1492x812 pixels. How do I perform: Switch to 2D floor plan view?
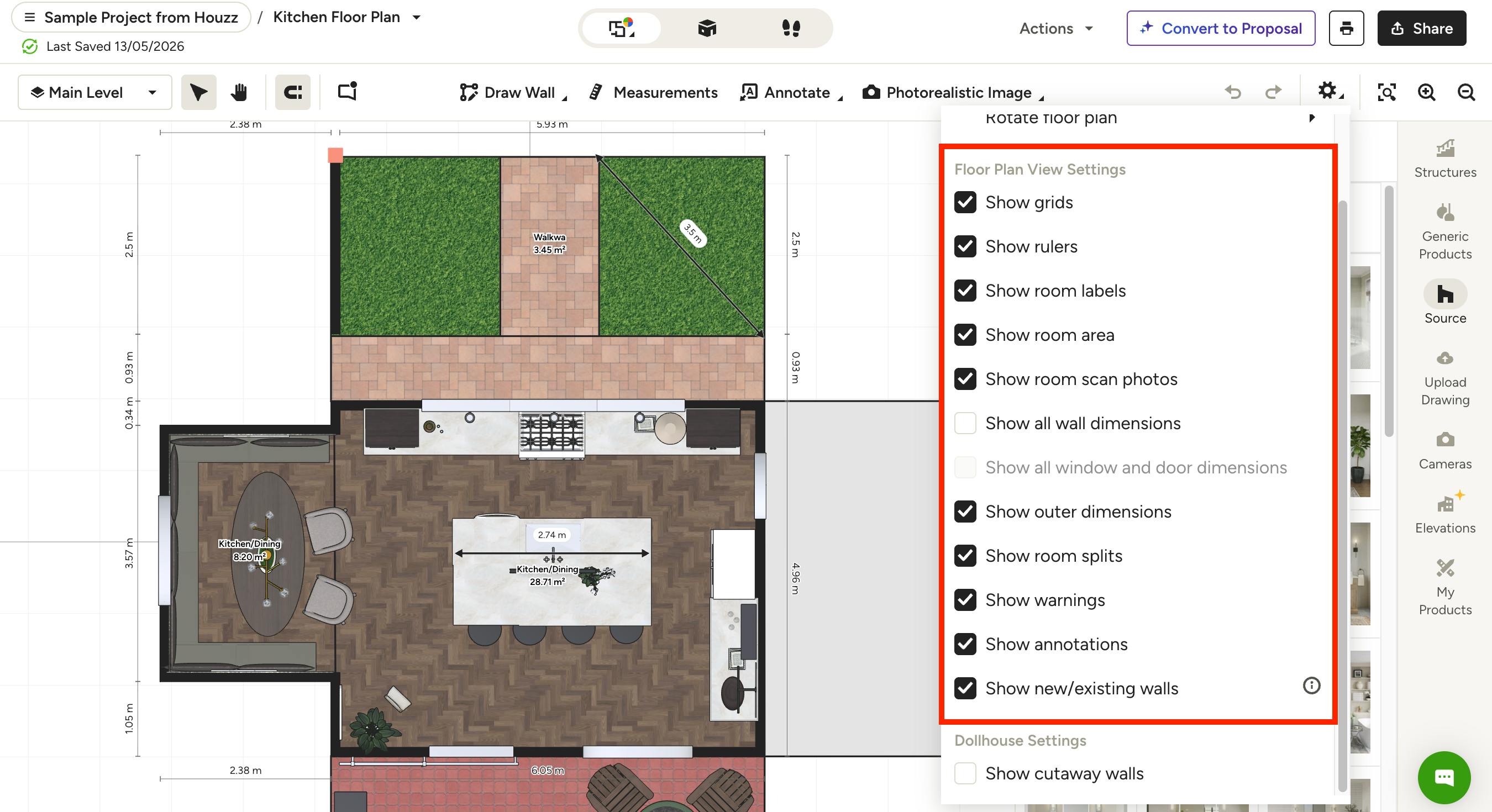click(x=622, y=28)
